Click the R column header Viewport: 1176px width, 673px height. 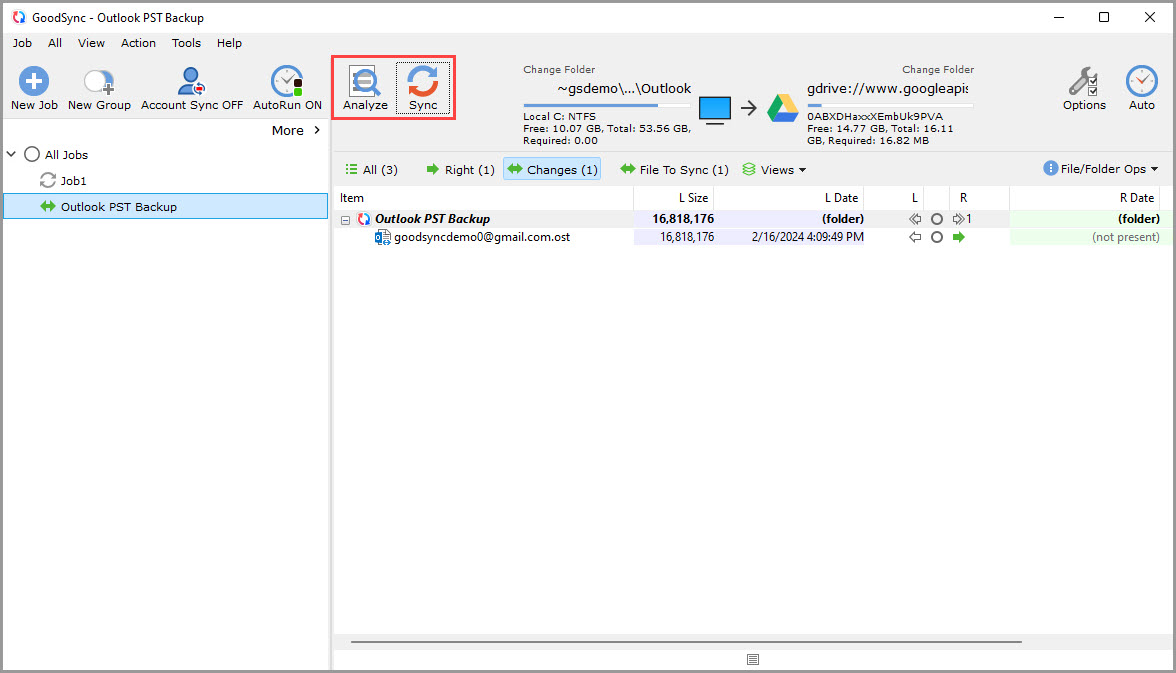[963, 198]
